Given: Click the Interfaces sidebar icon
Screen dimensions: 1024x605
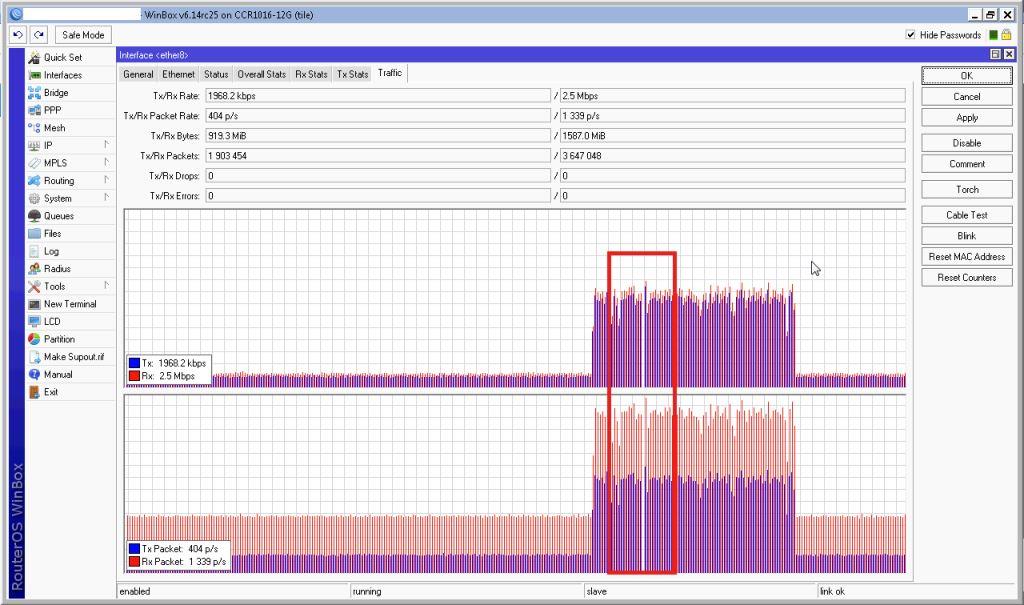Looking at the screenshot, I should (x=35, y=75).
